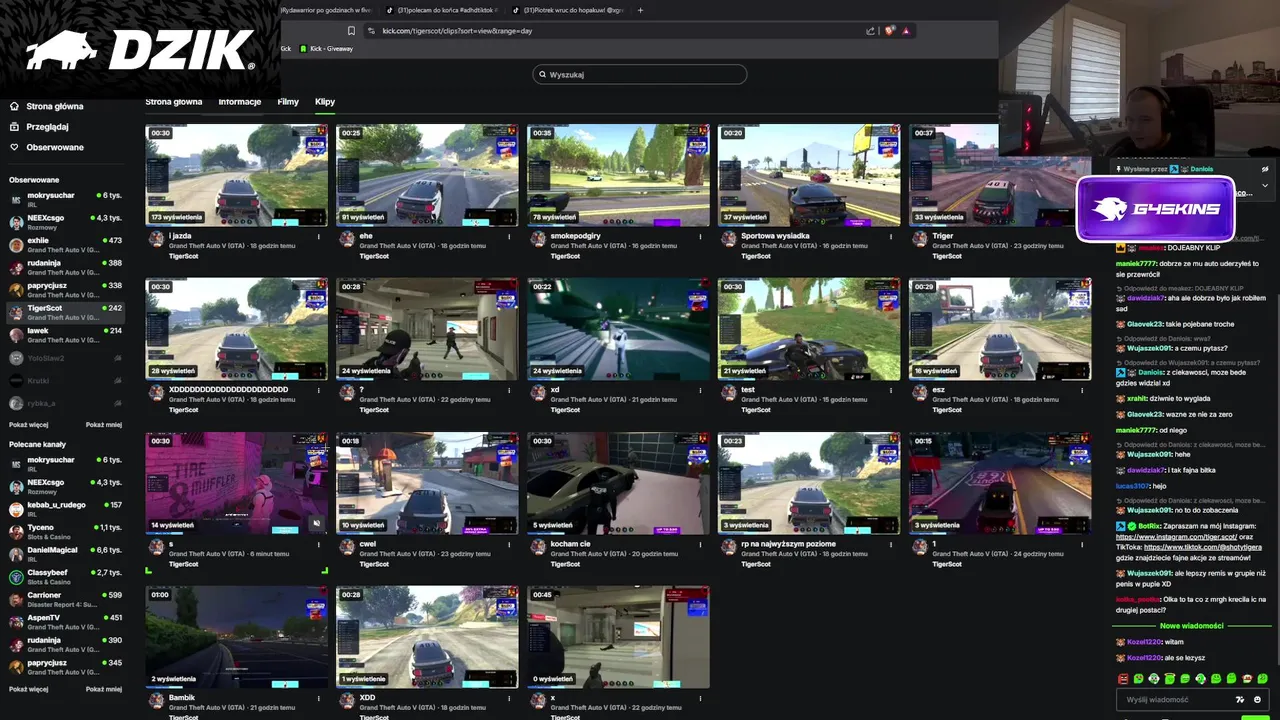Open options menu for clip 'ehe'

[x=510, y=237]
